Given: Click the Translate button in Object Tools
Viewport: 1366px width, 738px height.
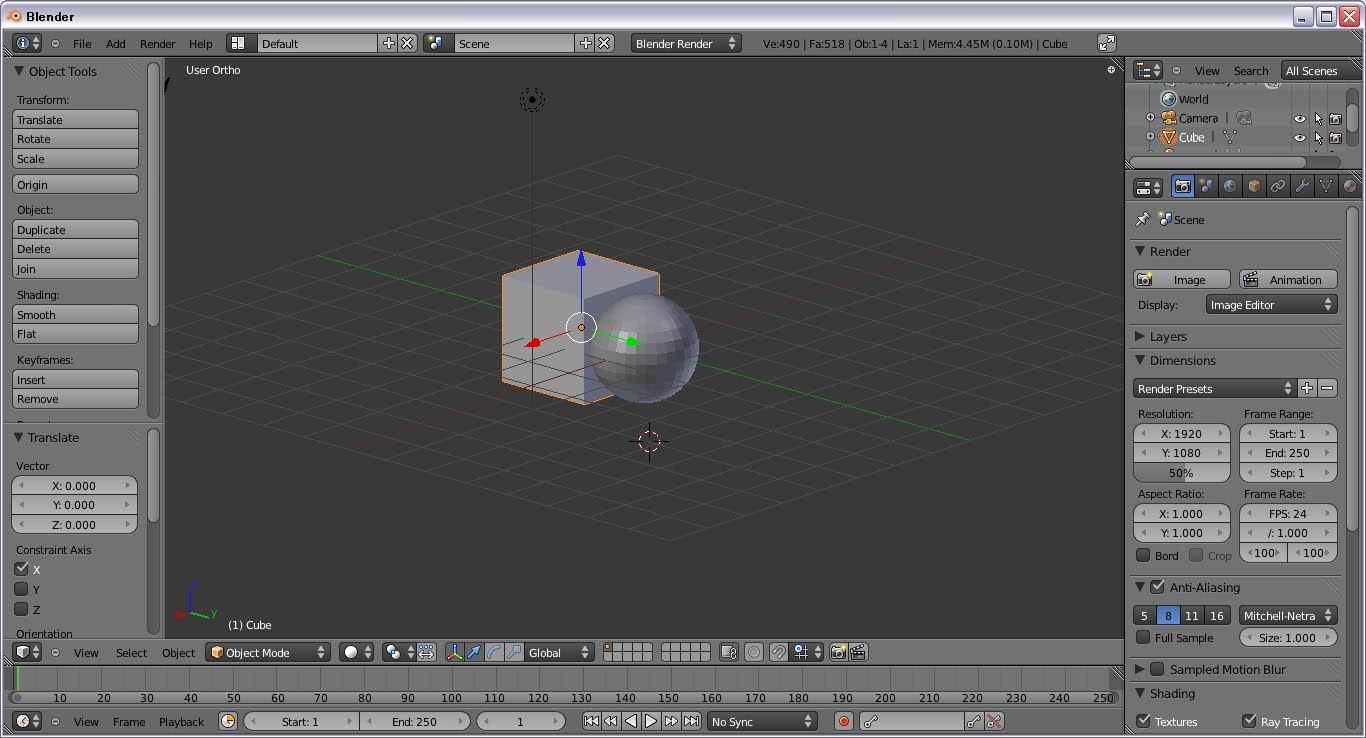Looking at the screenshot, I should point(75,119).
